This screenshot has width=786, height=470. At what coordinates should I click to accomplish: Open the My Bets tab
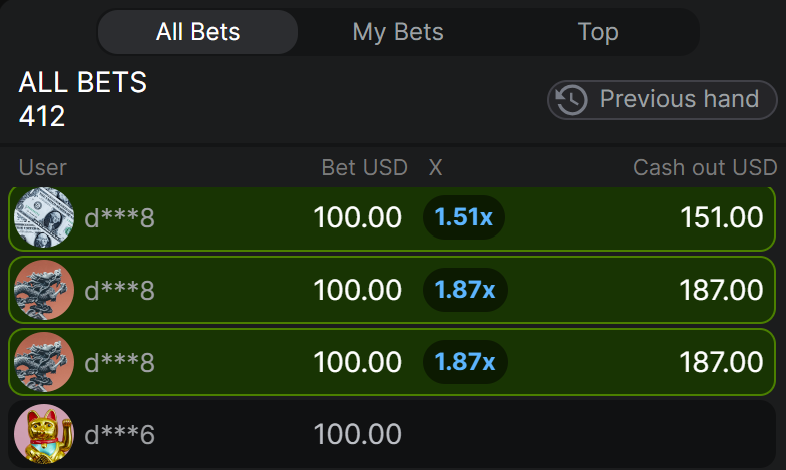[398, 32]
